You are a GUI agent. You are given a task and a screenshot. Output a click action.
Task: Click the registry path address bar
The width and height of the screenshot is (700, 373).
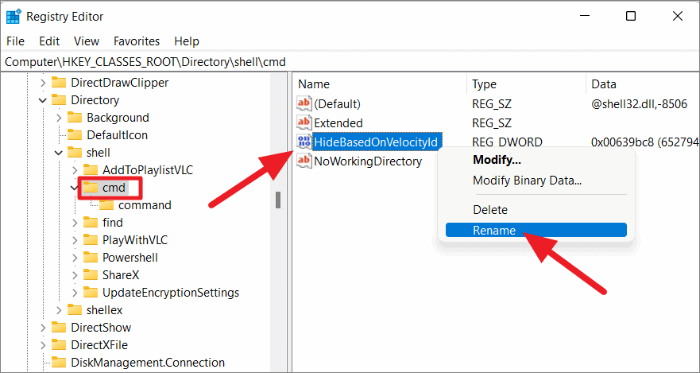pos(350,62)
